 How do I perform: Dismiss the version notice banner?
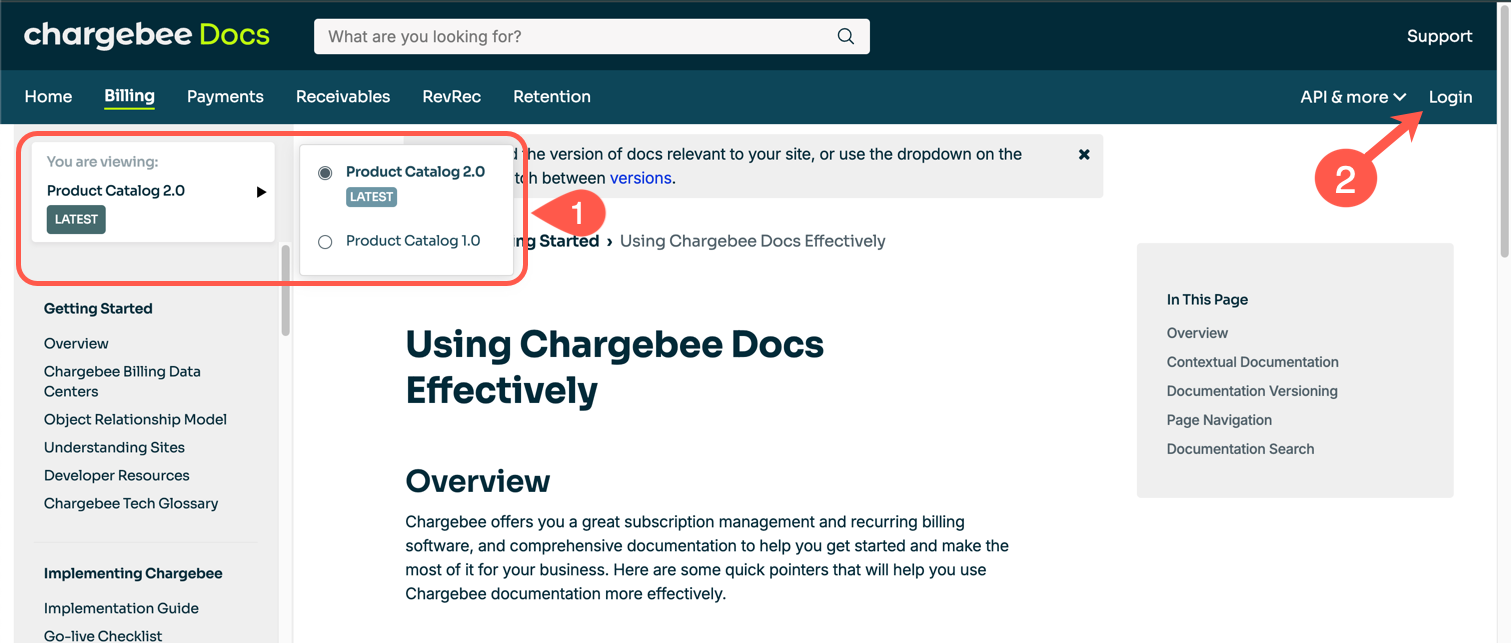coord(1084,155)
